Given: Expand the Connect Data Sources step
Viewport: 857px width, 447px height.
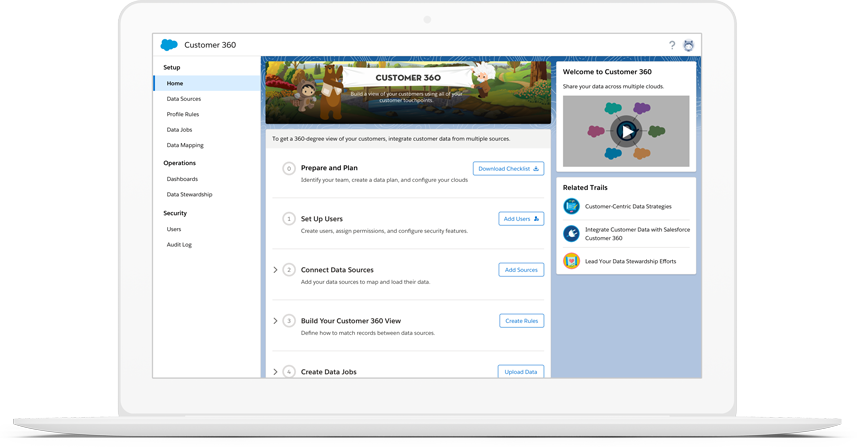Looking at the screenshot, I should 275,270.
